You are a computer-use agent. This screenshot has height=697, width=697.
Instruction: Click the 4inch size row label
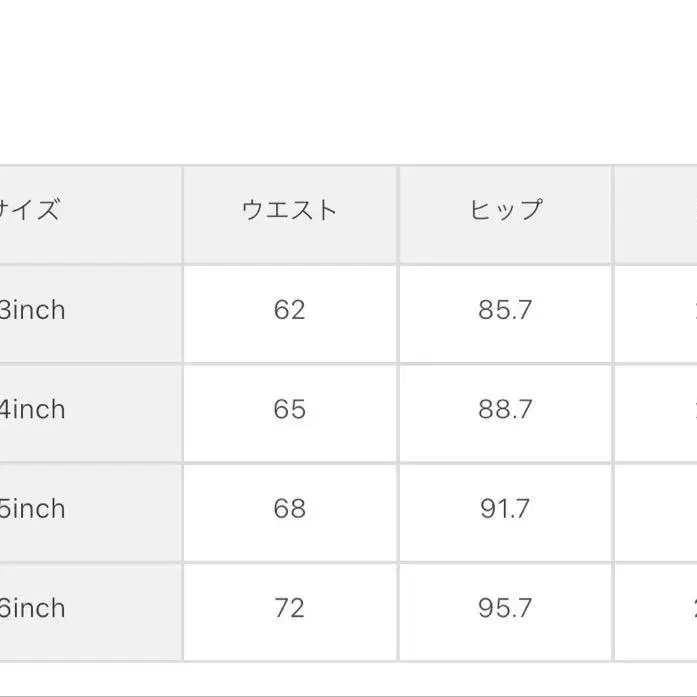point(32,409)
